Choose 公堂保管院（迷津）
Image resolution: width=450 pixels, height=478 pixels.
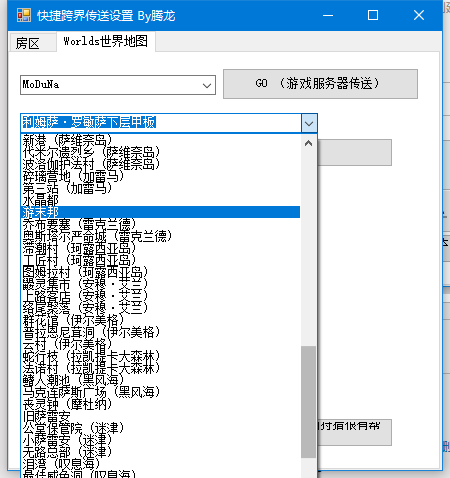160,428
